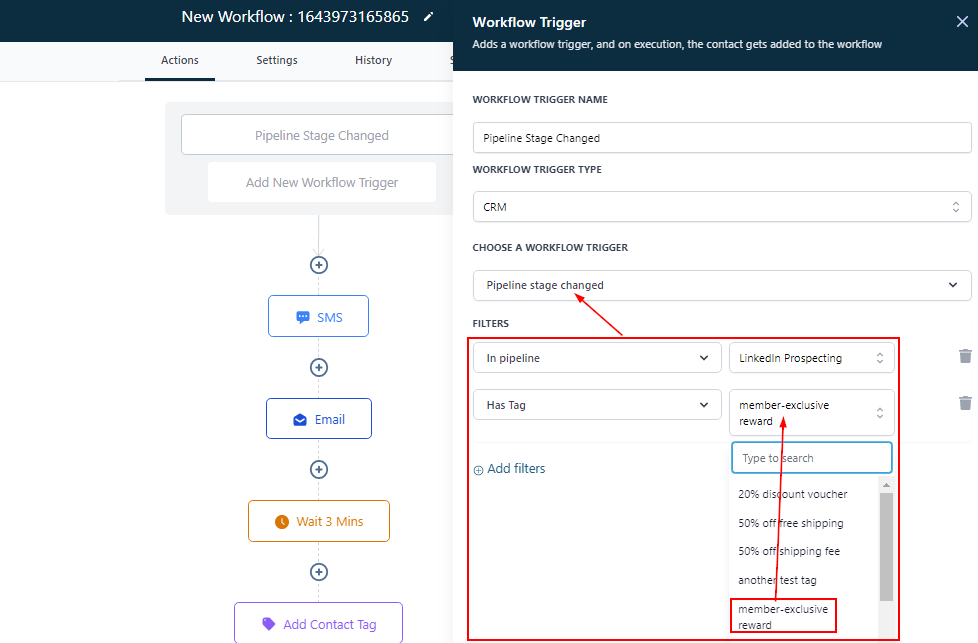Edit workflow name with the pencil icon
This screenshot has height=643, width=978.
click(428, 17)
